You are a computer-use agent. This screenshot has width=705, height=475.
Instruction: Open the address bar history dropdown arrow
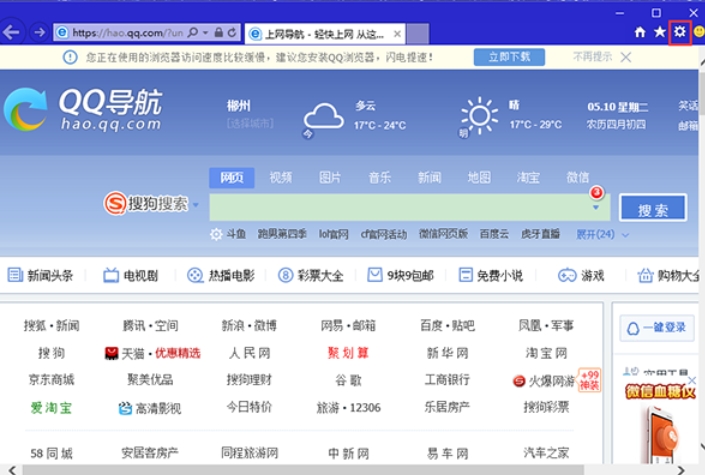tap(205, 33)
